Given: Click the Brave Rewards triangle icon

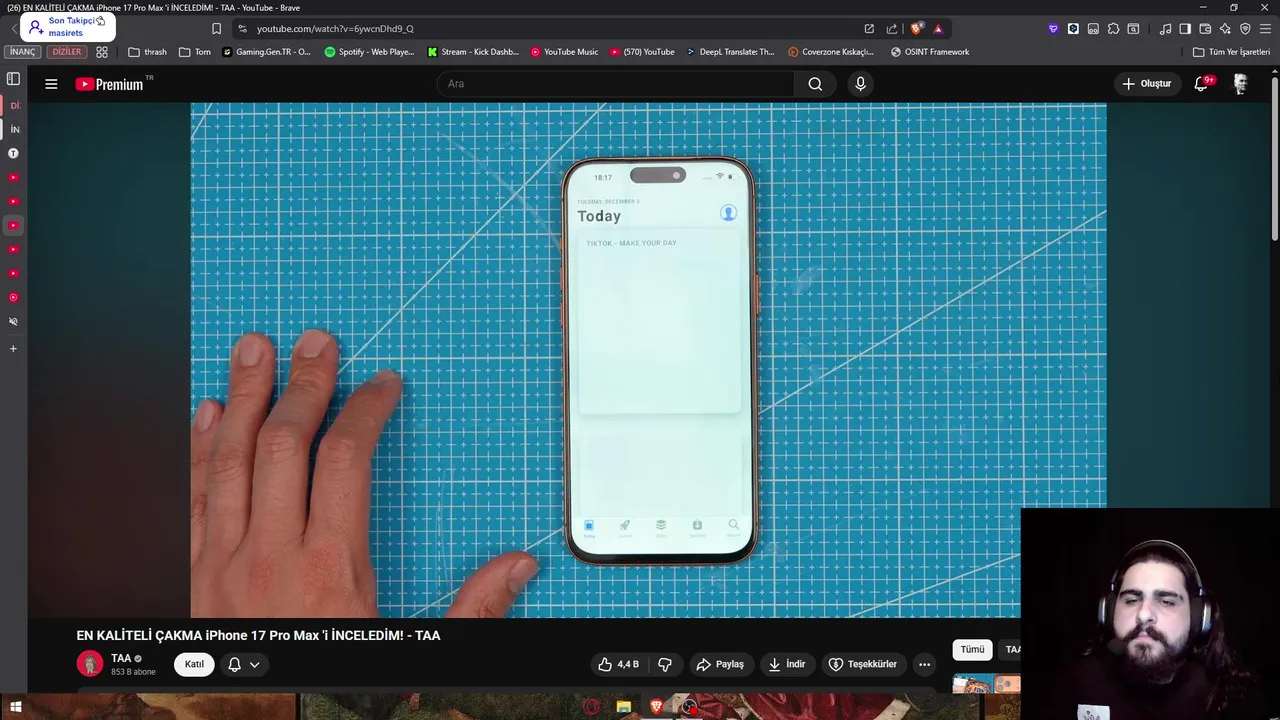Looking at the screenshot, I should coord(938,29).
